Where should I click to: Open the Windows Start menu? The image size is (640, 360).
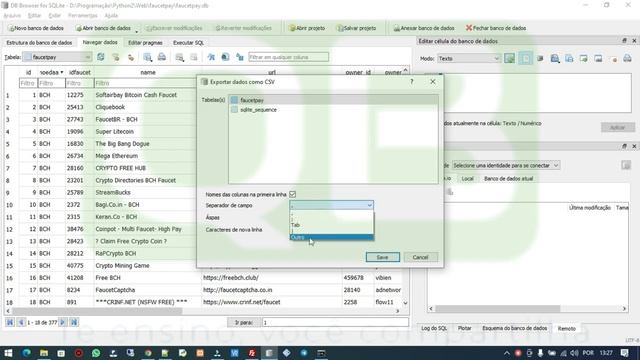8,353
